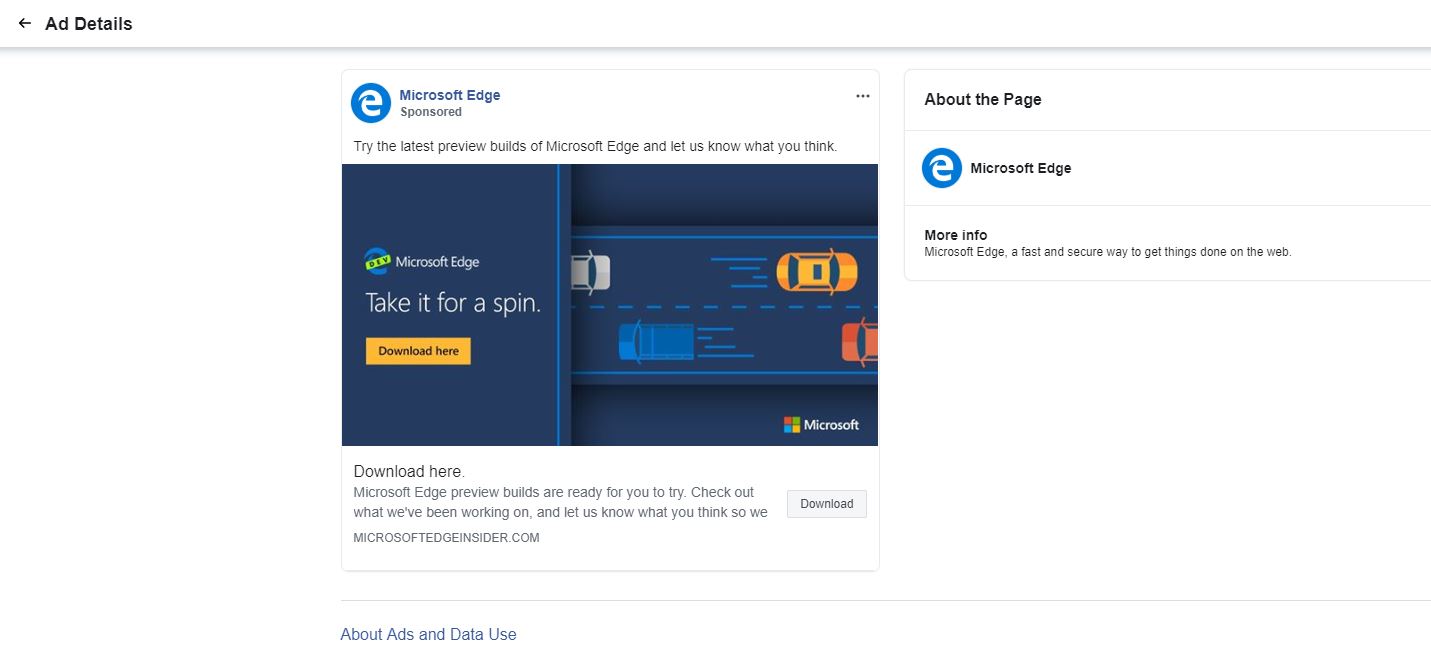Click Microsoft Edge name in About the Page
Image resolution: width=1431 pixels, height=656 pixels.
click(1021, 168)
